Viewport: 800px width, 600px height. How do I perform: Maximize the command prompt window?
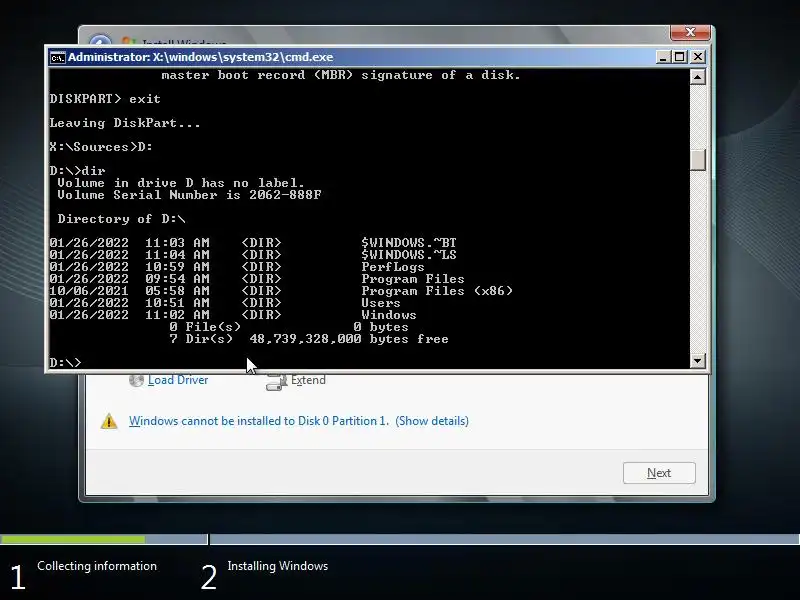[x=680, y=57]
